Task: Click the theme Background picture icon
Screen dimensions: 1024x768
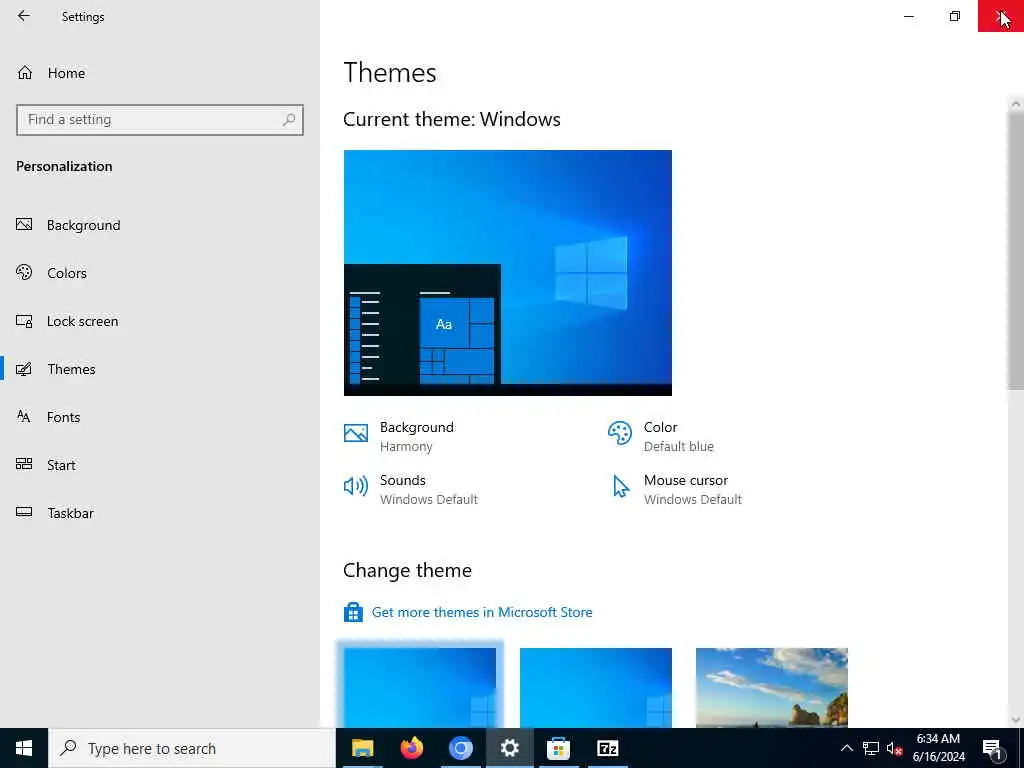Action: tap(356, 433)
